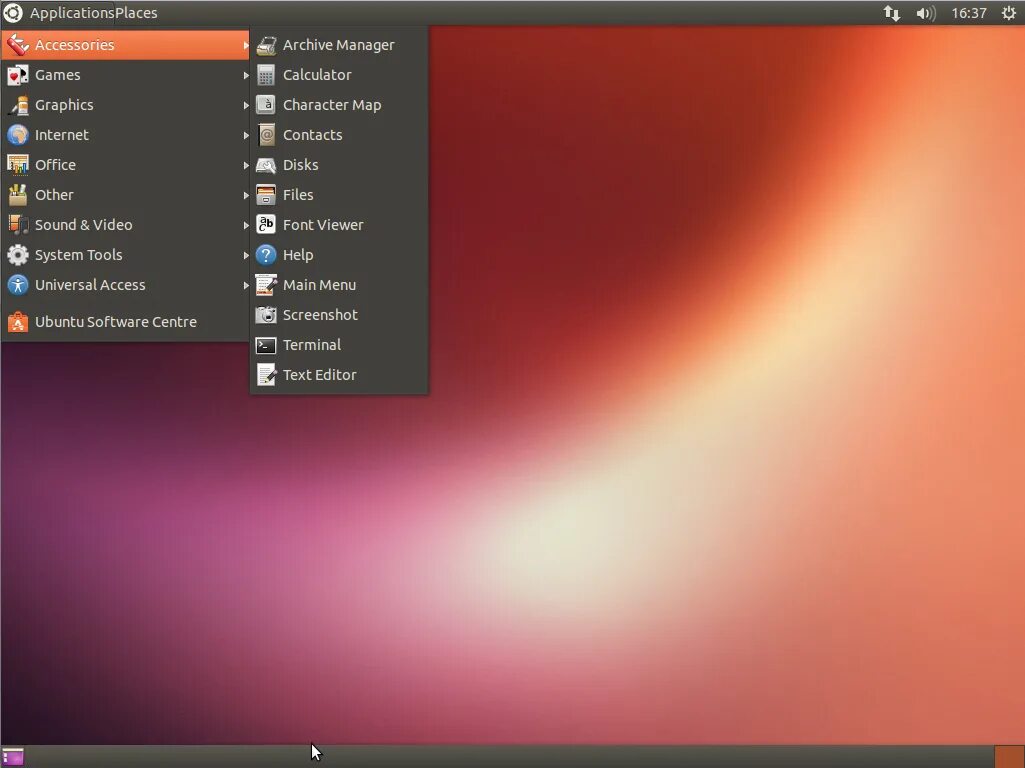1025x768 pixels.
Task: Open the Character Map icon
Action: (x=266, y=105)
